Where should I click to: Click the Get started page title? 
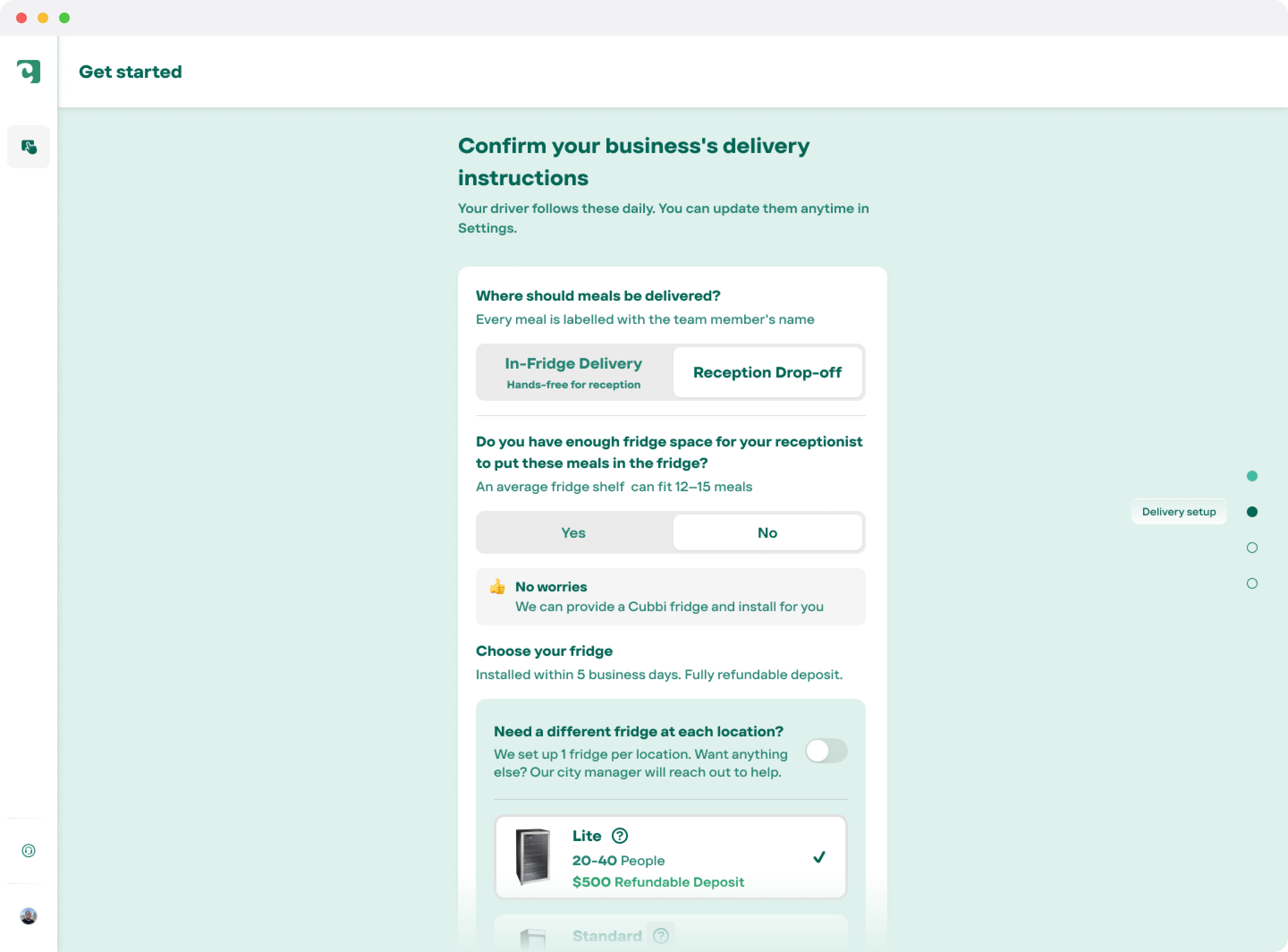click(130, 72)
